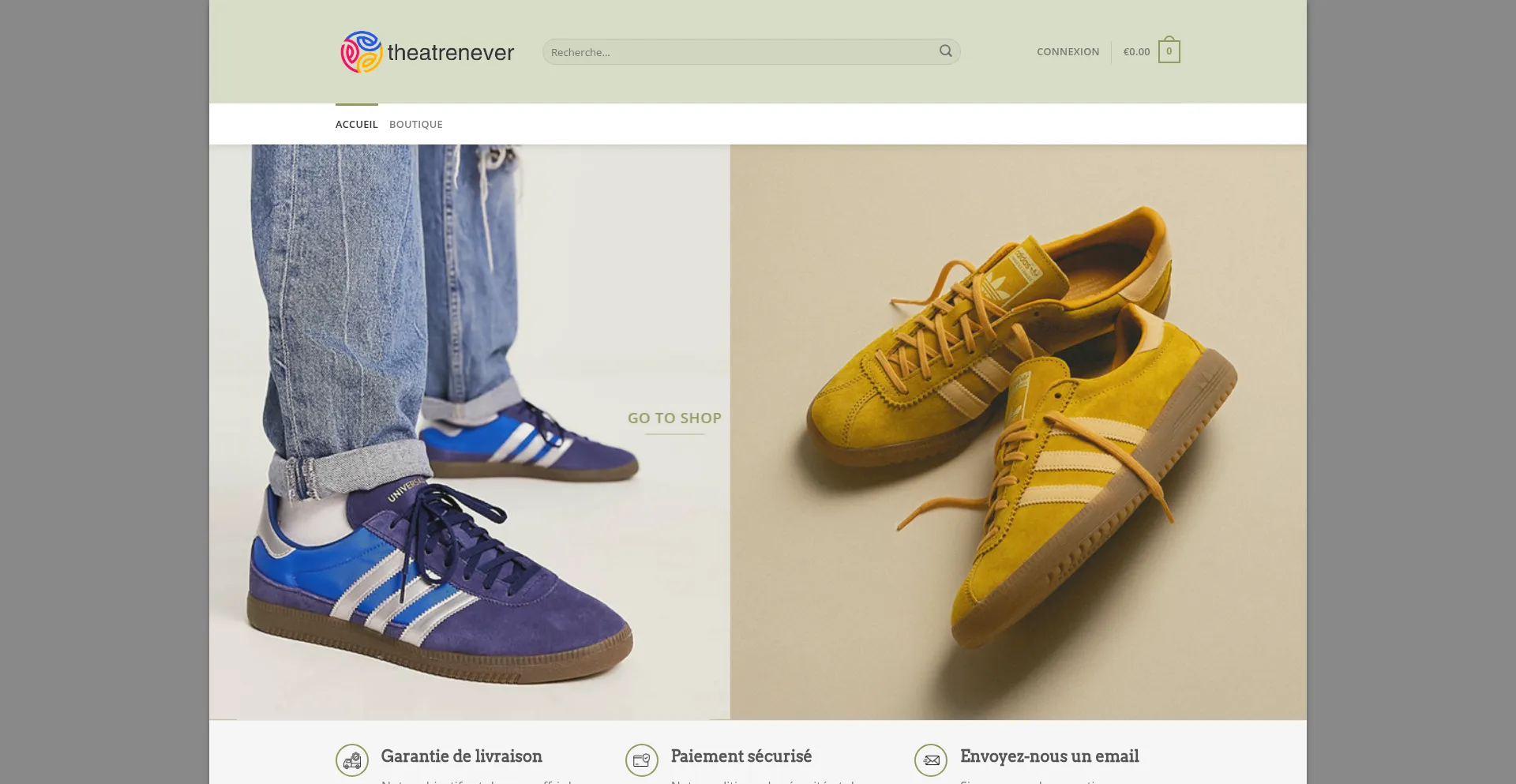
Task: Click the Paiement sécurisé heading
Action: (x=741, y=756)
